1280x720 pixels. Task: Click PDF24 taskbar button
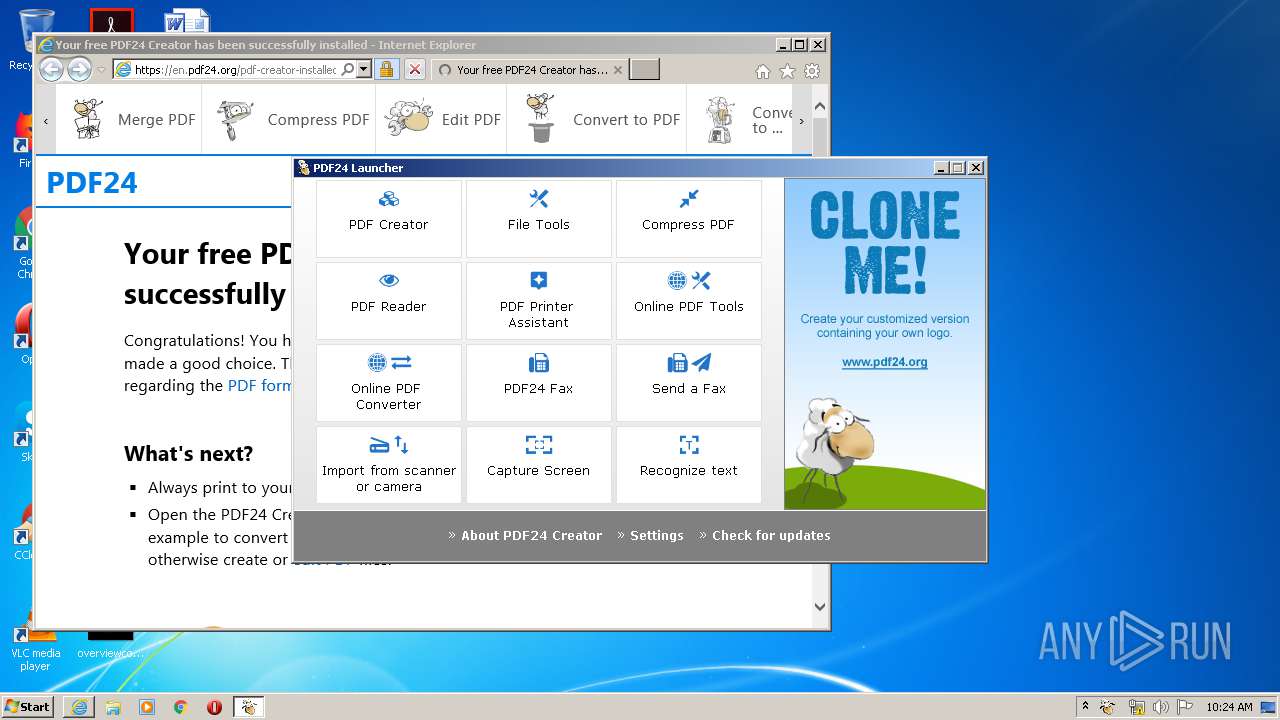(249, 707)
